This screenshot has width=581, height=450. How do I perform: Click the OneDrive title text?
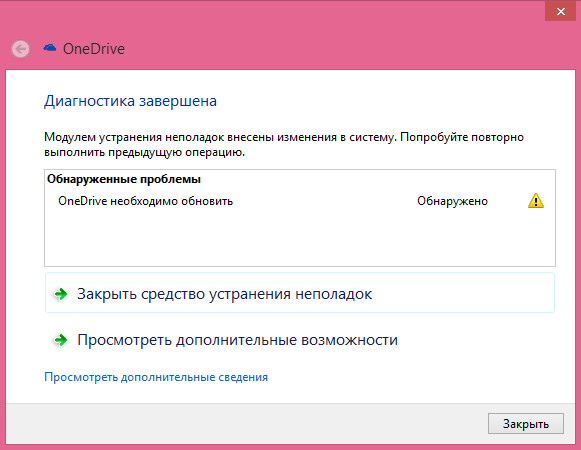pos(94,49)
